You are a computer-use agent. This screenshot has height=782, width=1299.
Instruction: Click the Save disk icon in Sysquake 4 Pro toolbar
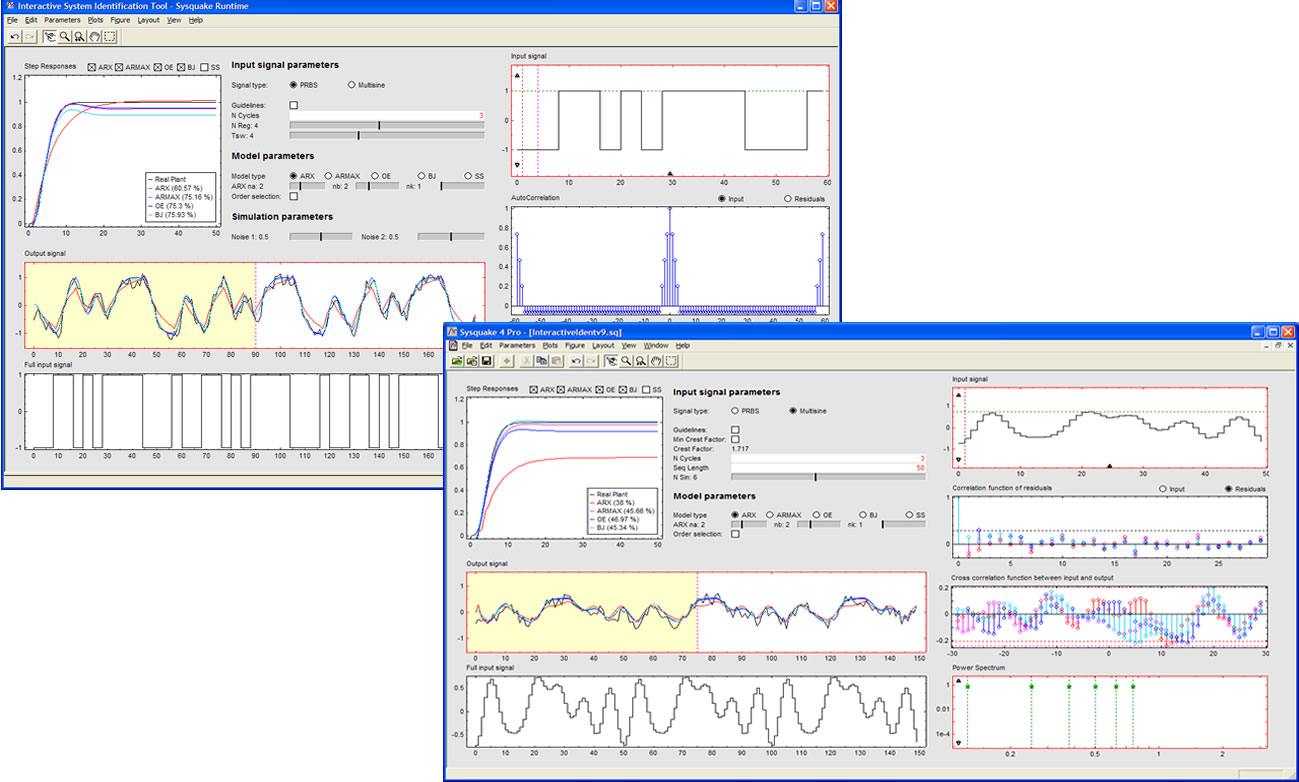pyautogui.click(x=486, y=360)
